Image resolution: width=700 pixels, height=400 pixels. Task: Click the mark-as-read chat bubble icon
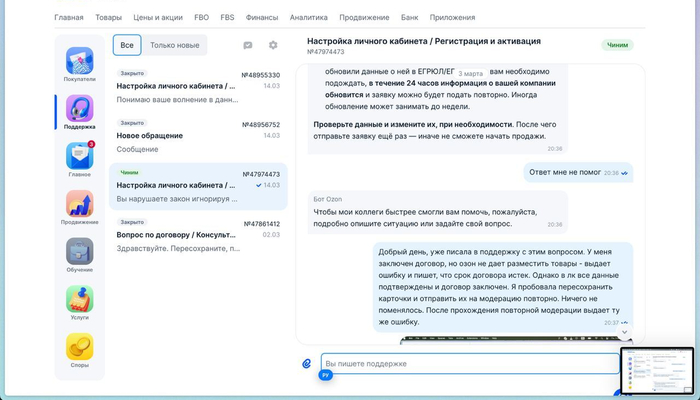(248, 45)
